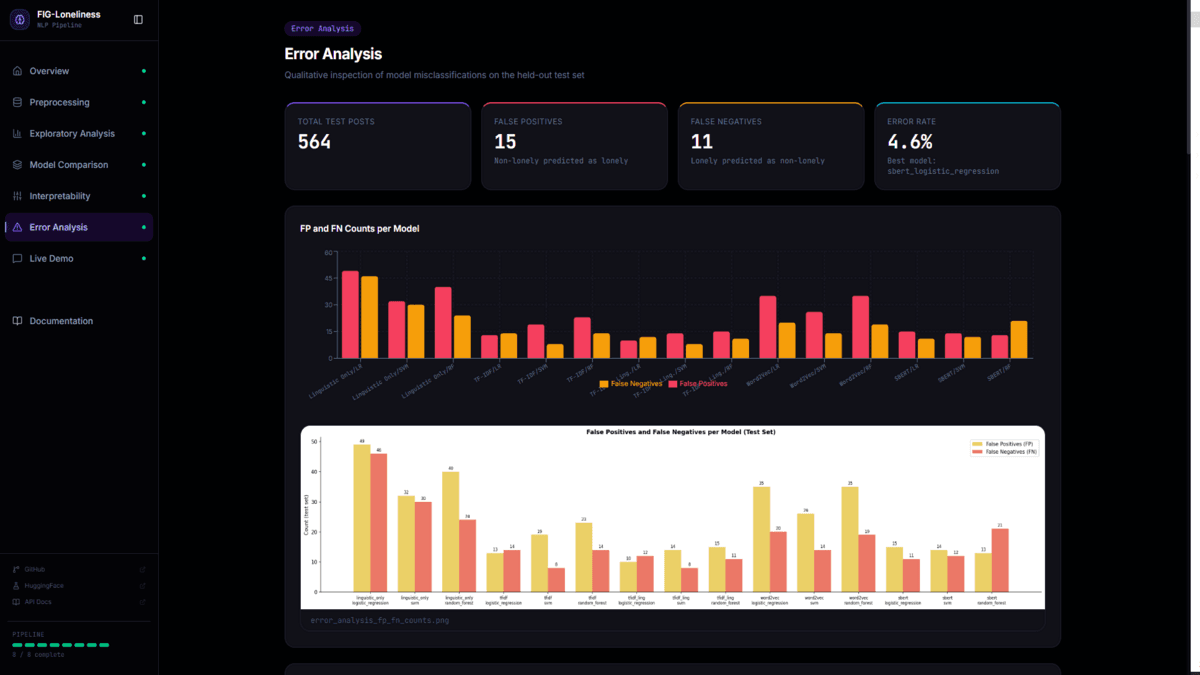The image size is (1200, 675).
Task: Click the 'FP and FN Counts per Model' heading
Action: (360, 229)
